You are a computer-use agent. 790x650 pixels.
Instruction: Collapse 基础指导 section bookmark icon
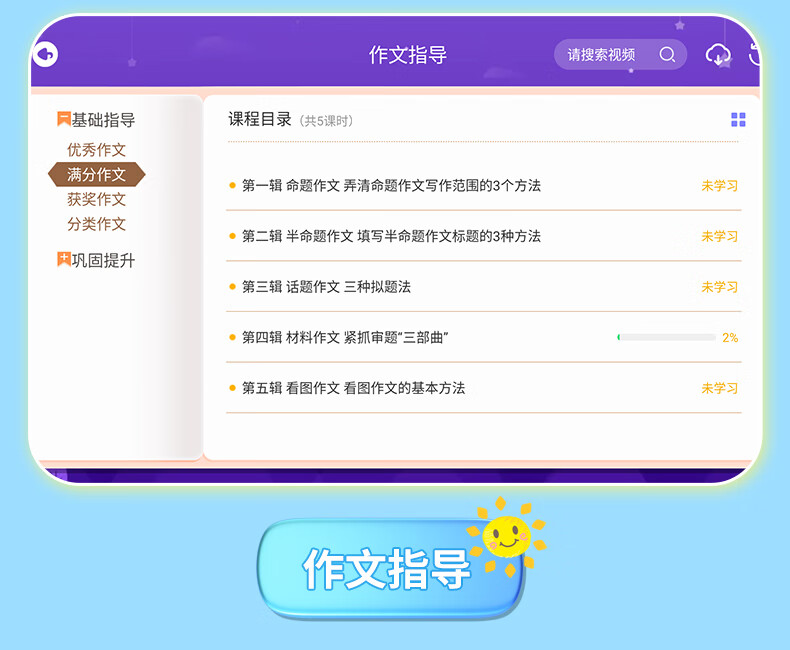click(63, 119)
